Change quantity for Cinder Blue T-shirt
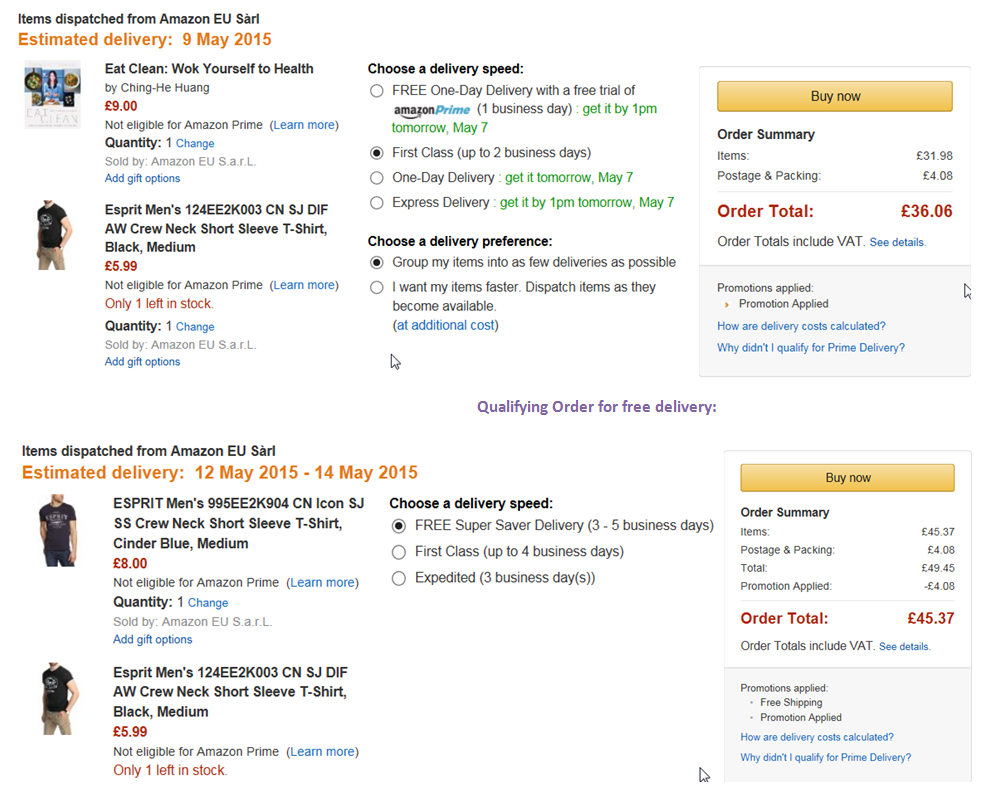This screenshot has height=800, width=990. click(208, 603)
